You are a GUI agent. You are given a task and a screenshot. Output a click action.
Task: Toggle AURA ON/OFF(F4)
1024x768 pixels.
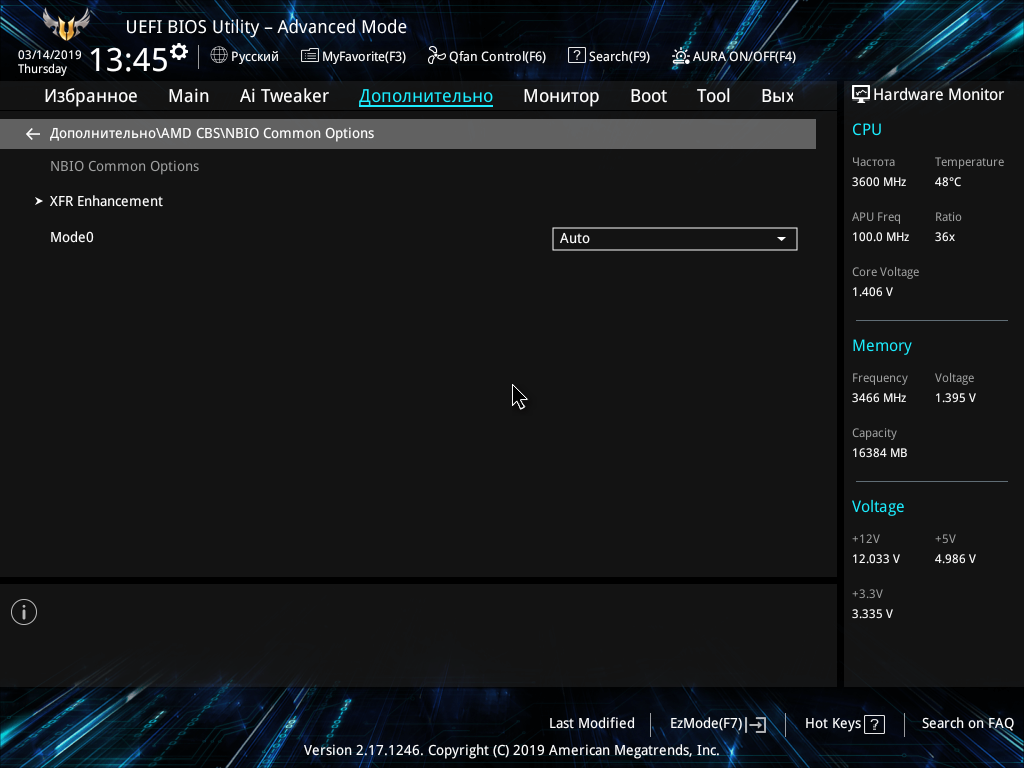click(734, 56)
